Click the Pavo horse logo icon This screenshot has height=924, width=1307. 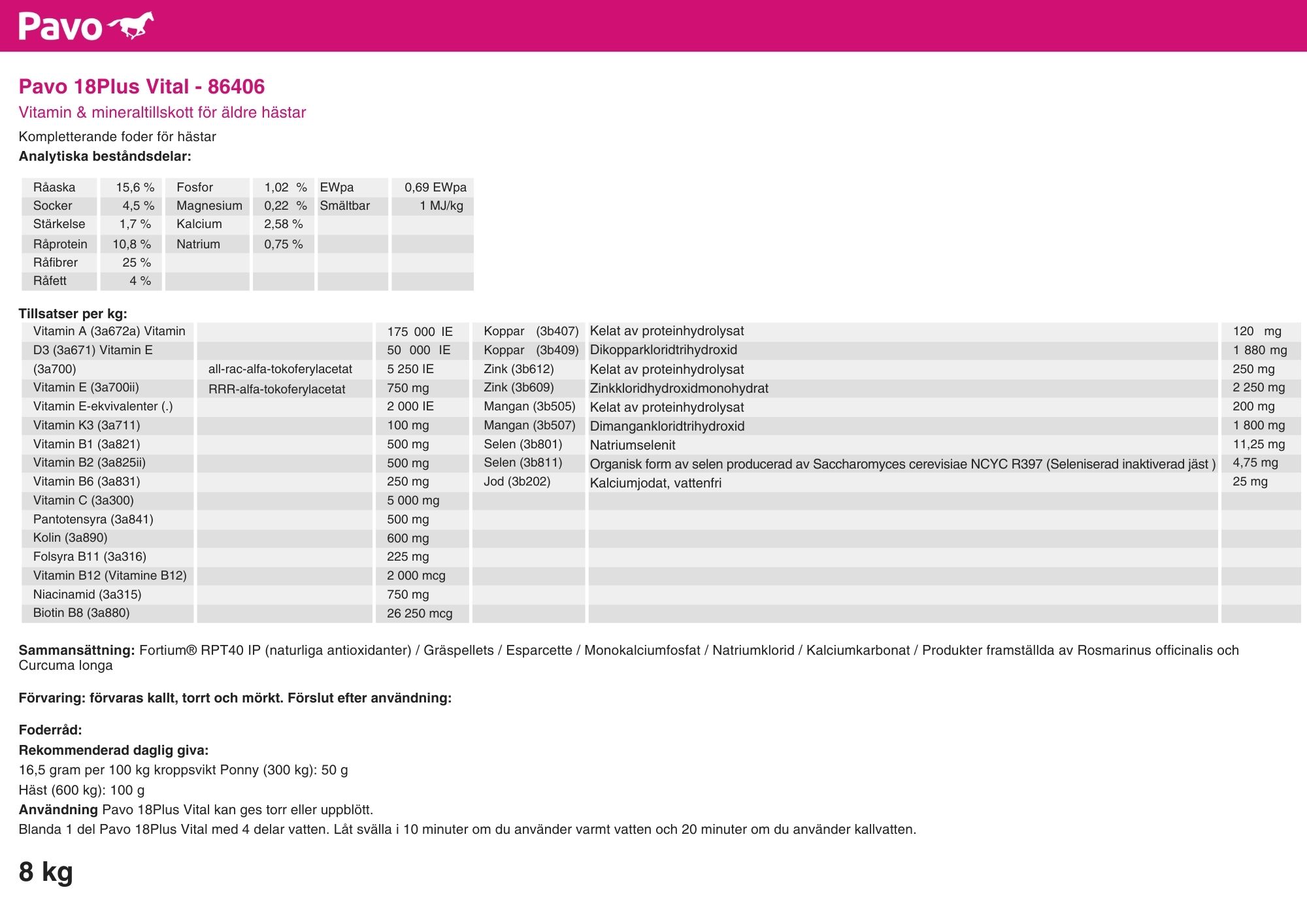pyautogui.click(x=131, y=25)
